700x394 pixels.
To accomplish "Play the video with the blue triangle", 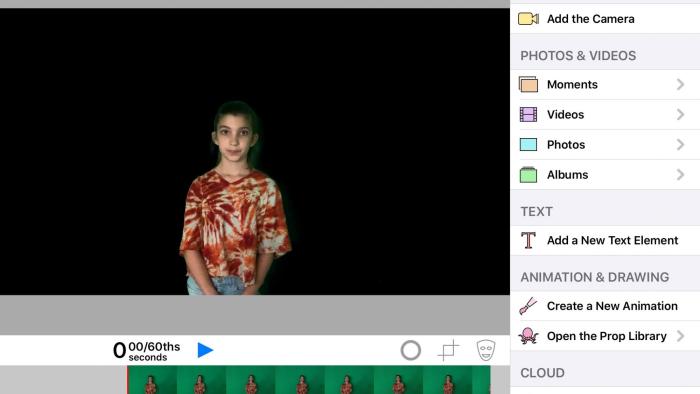I will click(205, 350).
